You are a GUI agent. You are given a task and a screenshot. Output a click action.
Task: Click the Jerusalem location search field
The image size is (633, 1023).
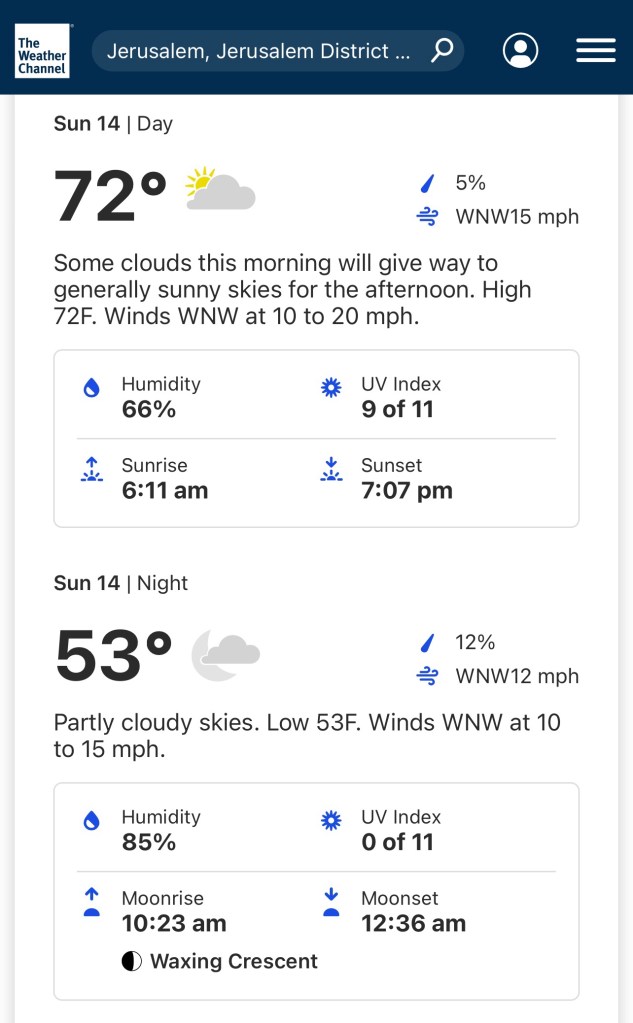coord(260,51)
